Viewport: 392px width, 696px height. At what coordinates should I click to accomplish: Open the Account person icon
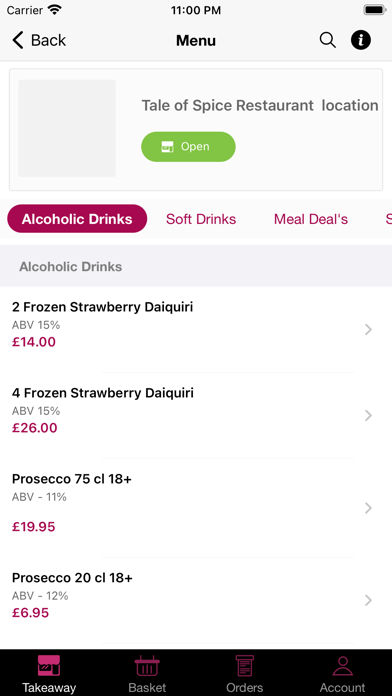342,665
